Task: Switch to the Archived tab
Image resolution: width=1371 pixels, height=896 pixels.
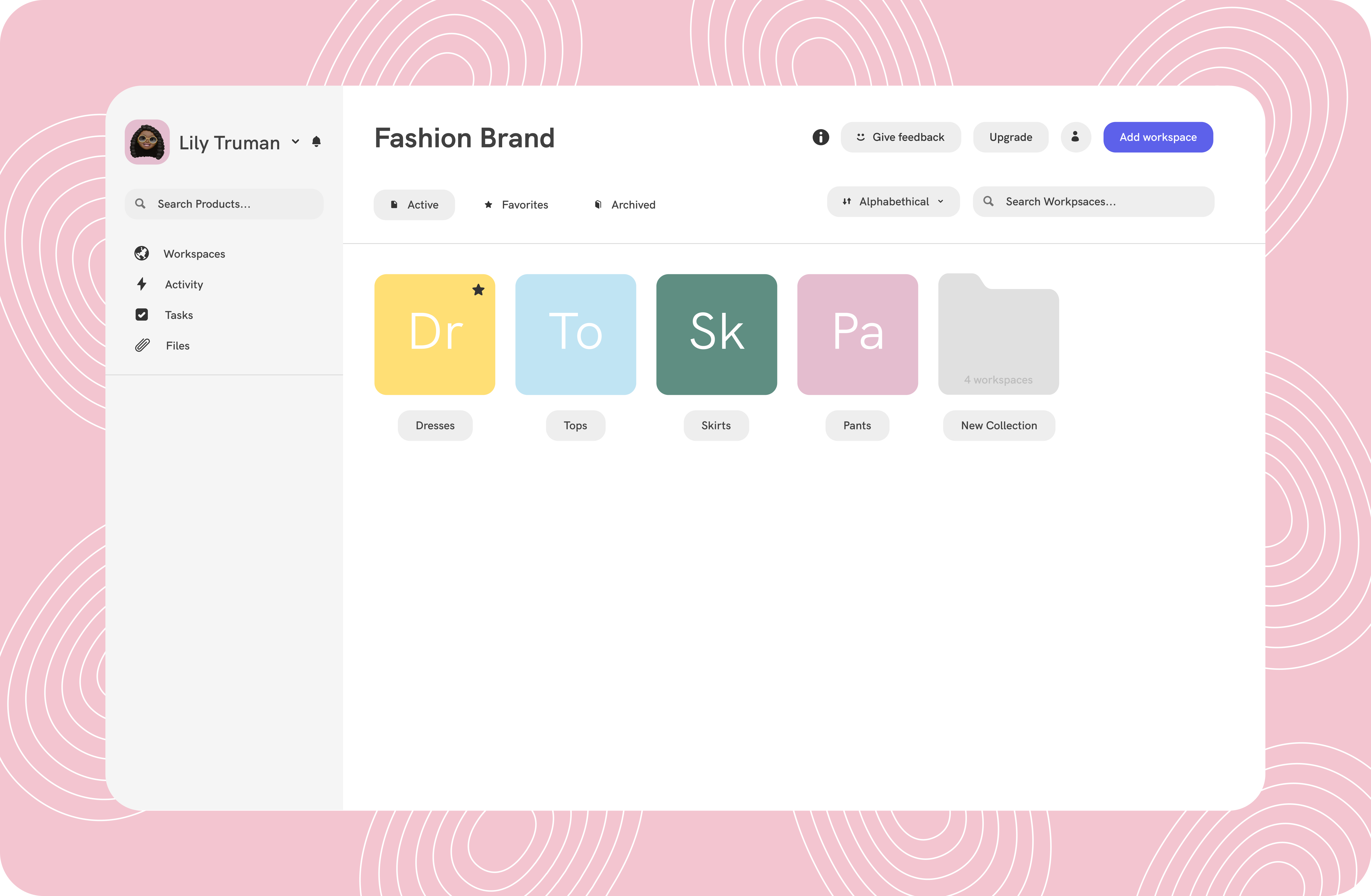Action: coord(625,204)
